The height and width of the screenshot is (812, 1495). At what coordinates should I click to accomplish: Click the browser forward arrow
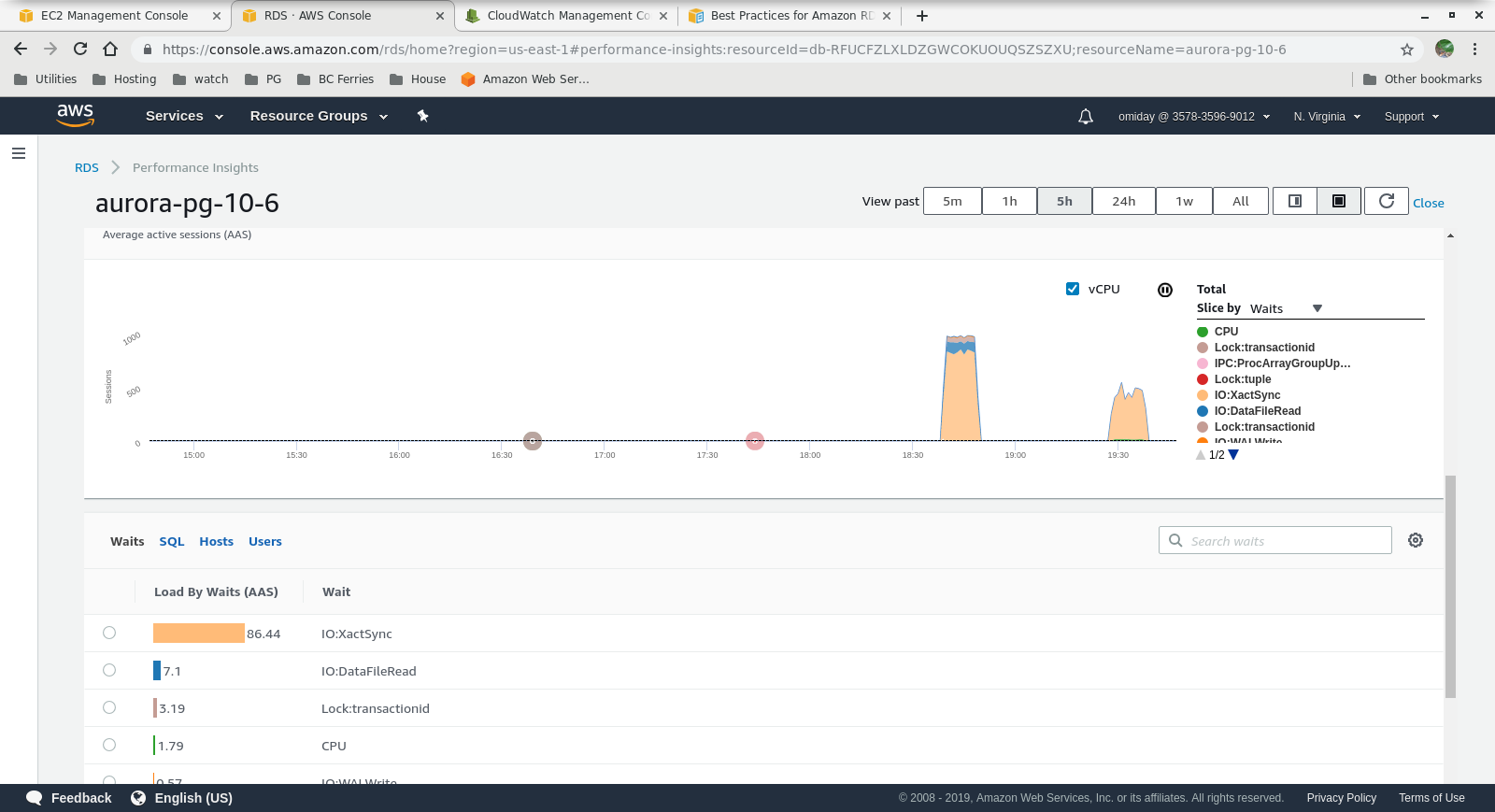50,49
